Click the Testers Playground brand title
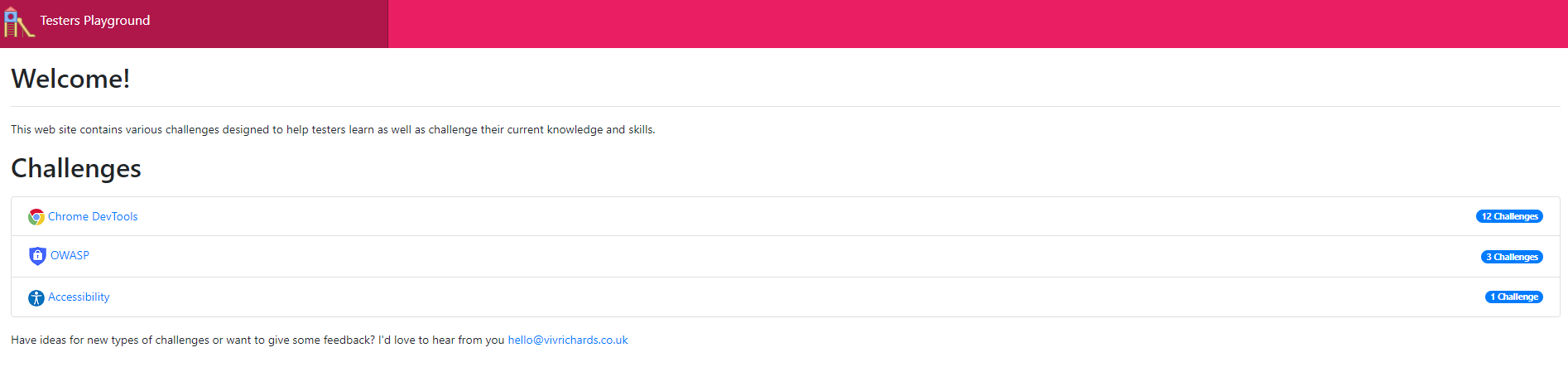1568x391 pixels. pyautogui.click(x=95, y=21)
